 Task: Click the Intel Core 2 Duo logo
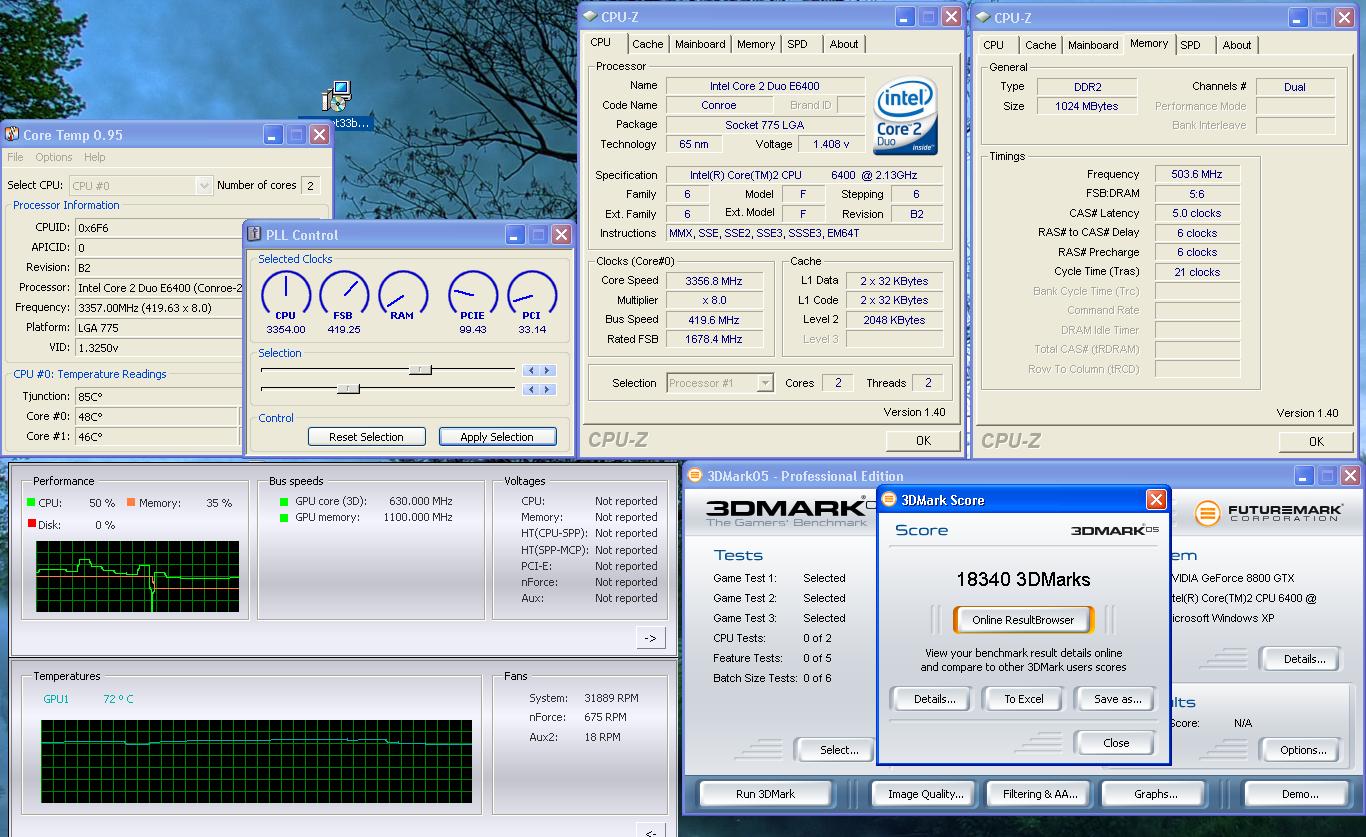(x=905, y=116)
